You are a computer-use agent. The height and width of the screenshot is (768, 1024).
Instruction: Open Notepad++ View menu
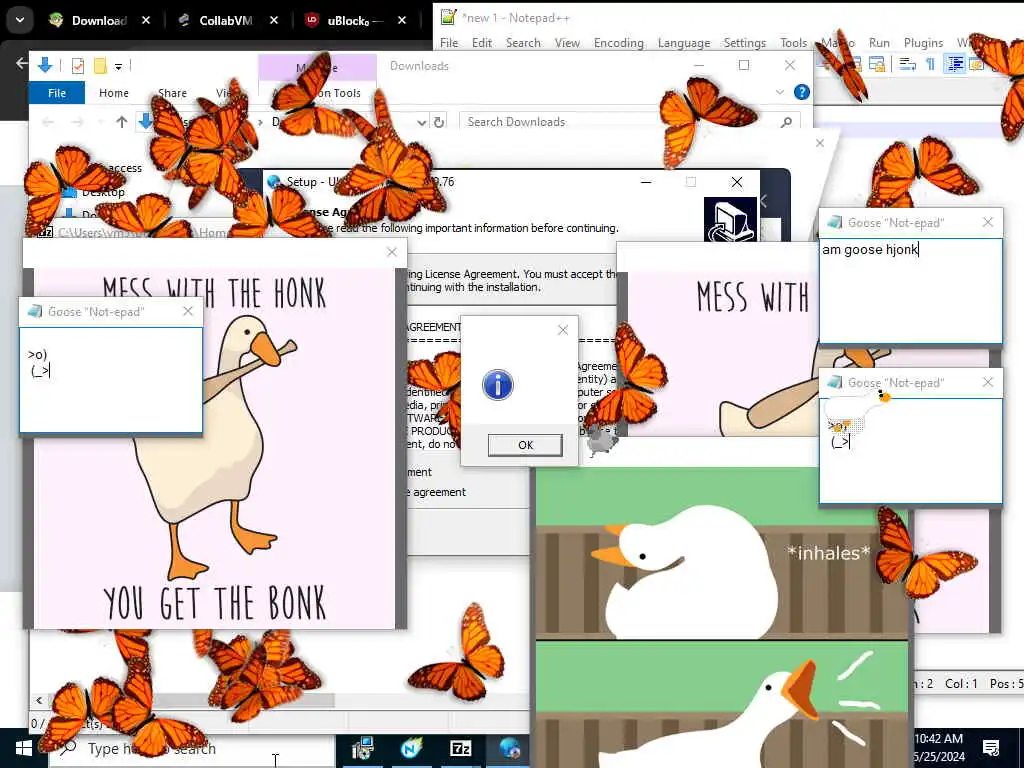click(567, 42)
